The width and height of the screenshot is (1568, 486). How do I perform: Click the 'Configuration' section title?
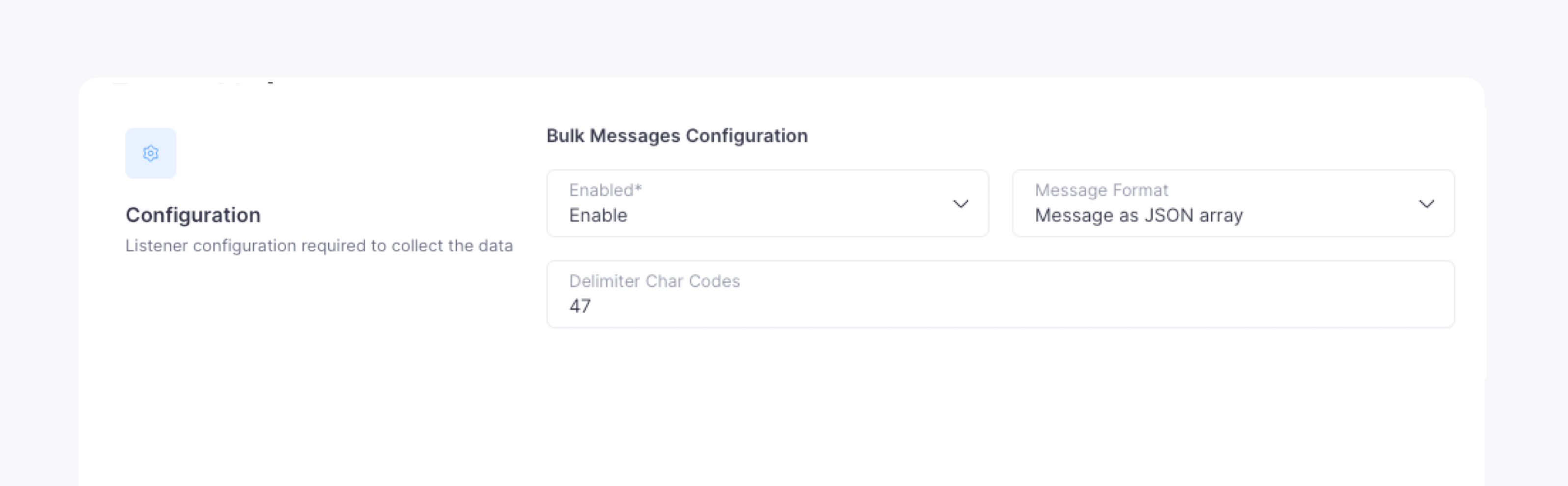(193, 215)
